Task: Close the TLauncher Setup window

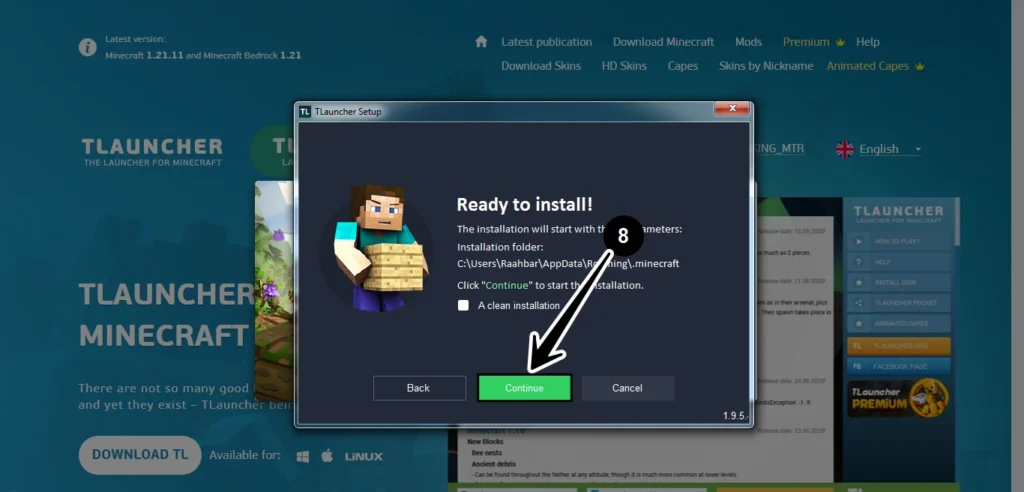Action: tap(731, 108)
